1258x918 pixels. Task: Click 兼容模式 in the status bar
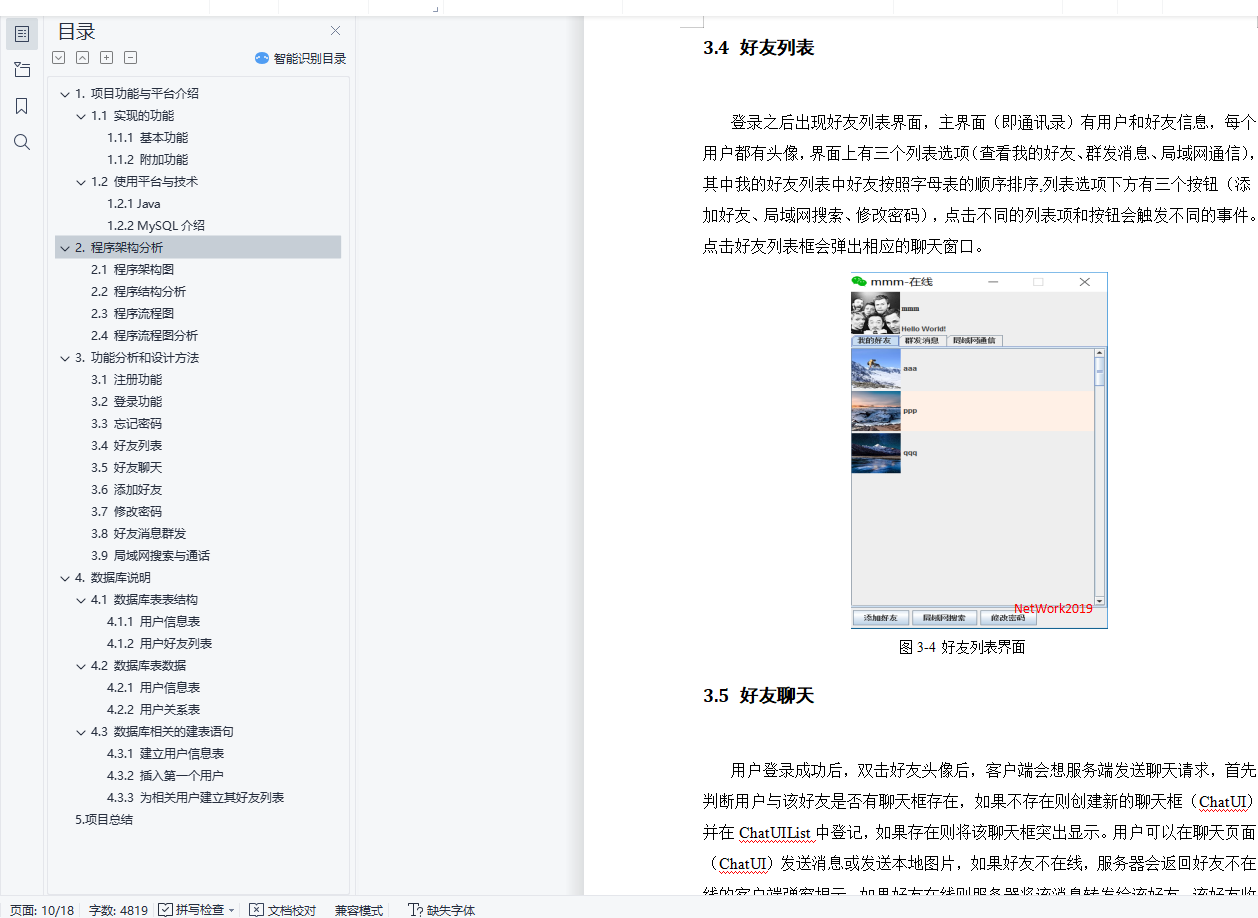tap(359, 910)
